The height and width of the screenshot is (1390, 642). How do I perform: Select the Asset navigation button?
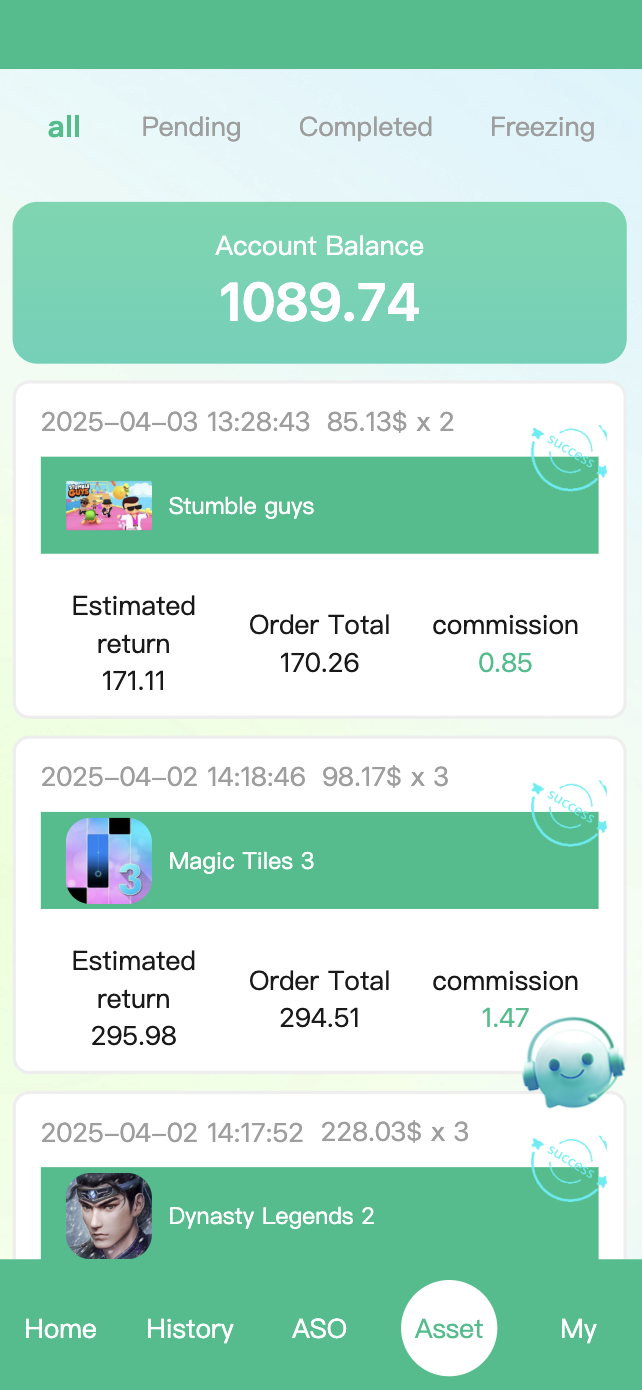point(449,1329)
